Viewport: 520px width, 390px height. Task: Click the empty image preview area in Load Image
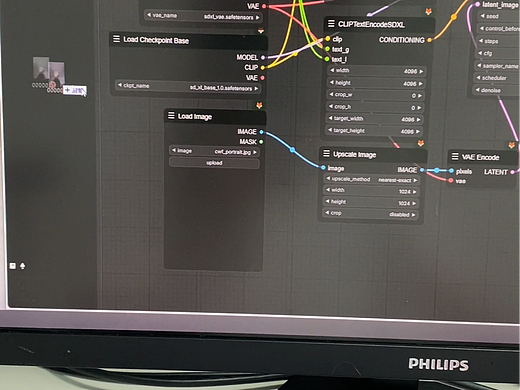pos(214,218)
